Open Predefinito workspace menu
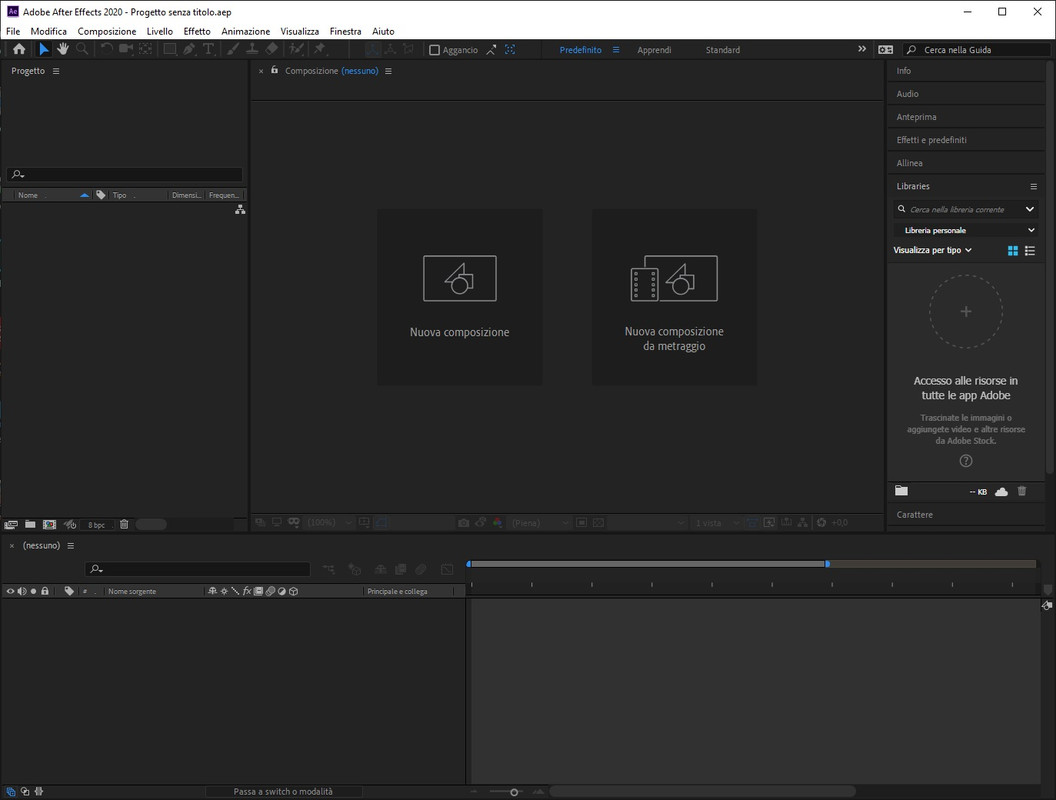Screen dimensions: 1056x800 tap(616, 50)
